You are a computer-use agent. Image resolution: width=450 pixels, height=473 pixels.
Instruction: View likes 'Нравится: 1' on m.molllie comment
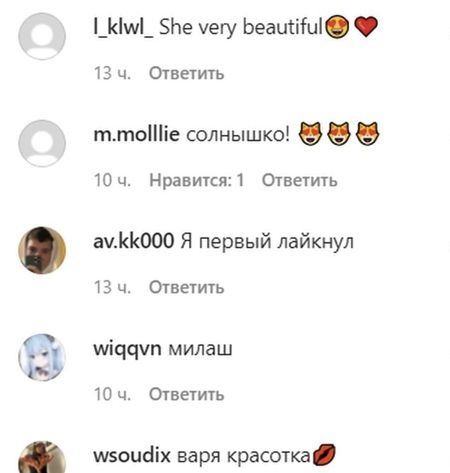point(197,180)
